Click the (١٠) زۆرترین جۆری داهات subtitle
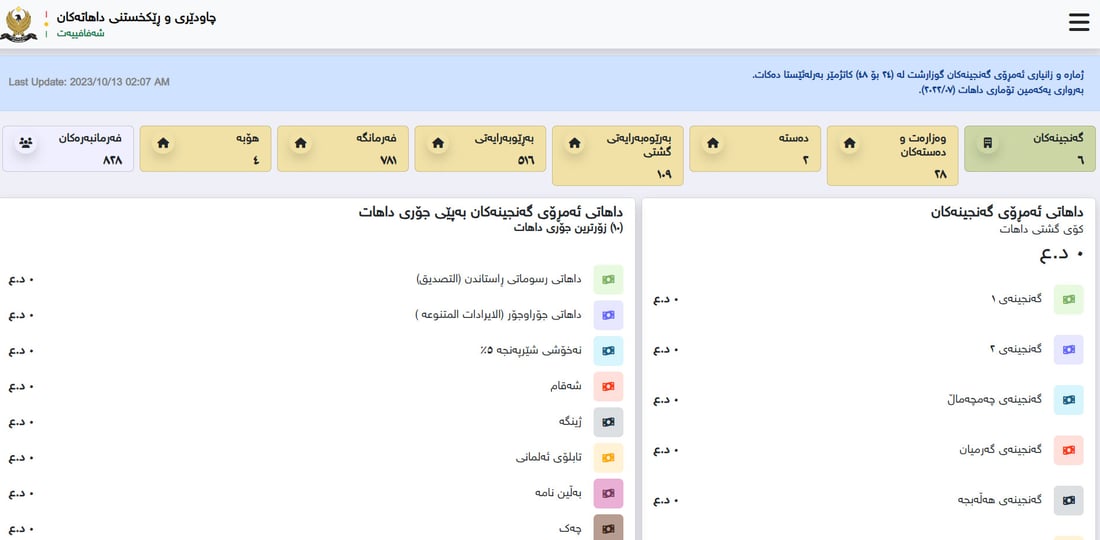The height and width of the screenshot is (540, 1100). 568,228
